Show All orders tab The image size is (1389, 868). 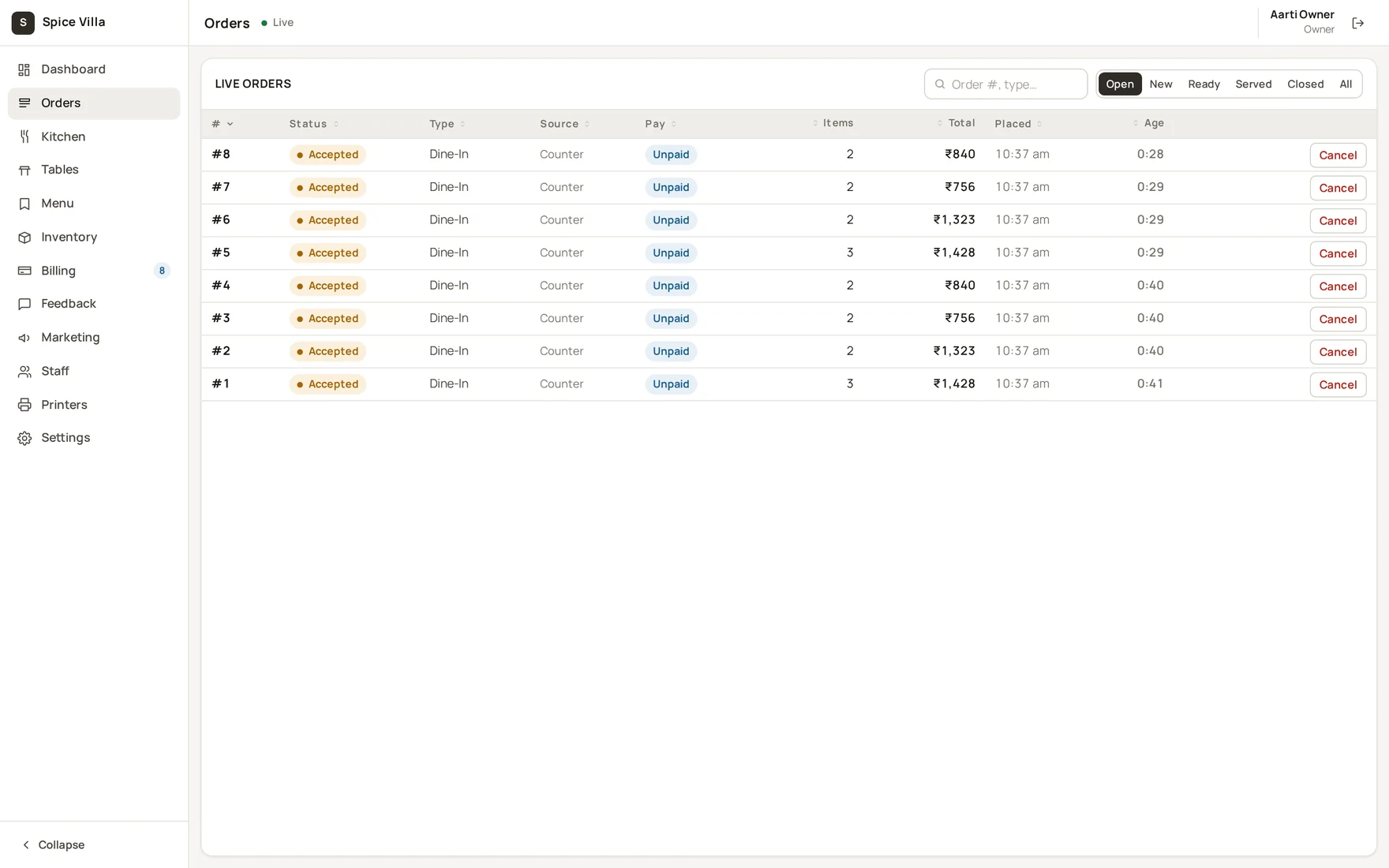pyautogui.click(x=1346, y=84)
